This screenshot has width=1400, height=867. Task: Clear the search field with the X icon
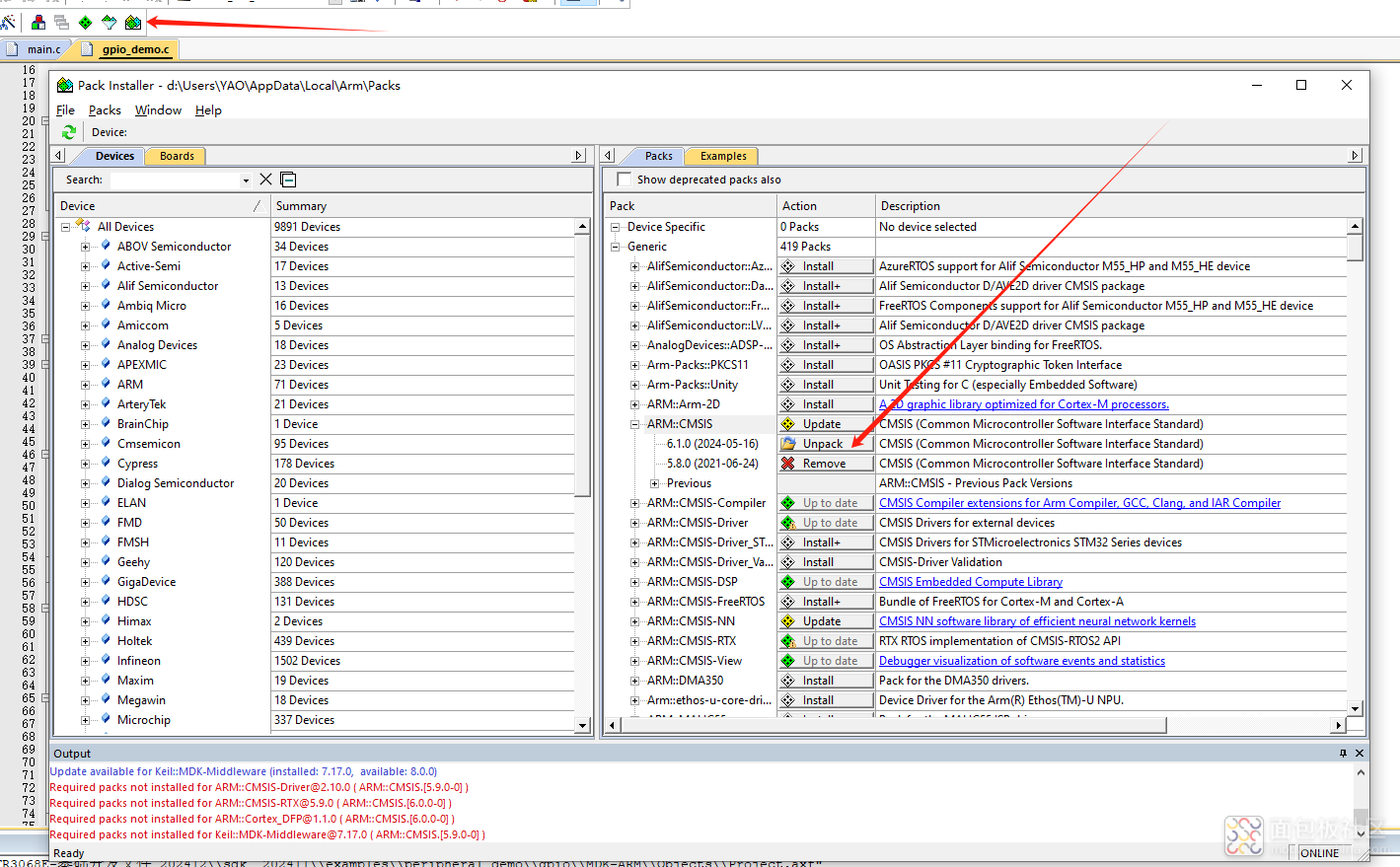(265, 180)
